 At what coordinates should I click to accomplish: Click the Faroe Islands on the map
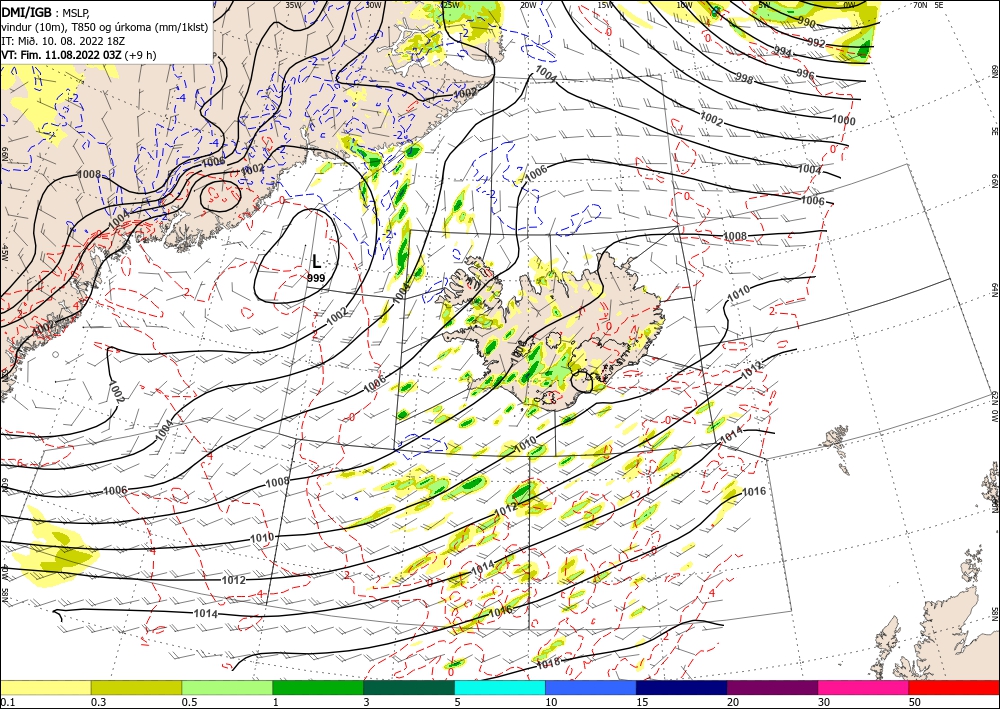coord(839,446)
